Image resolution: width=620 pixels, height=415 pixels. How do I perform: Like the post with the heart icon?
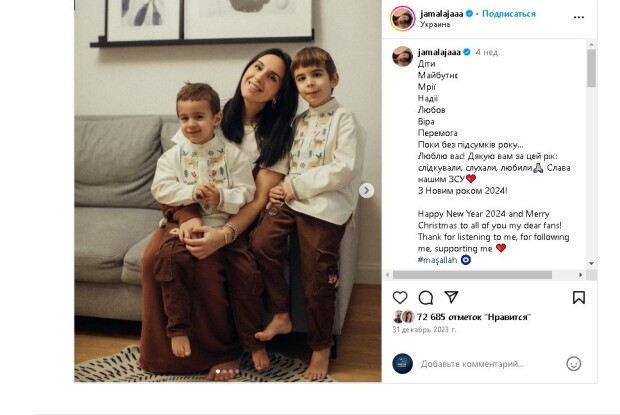(x=400, y=297)
